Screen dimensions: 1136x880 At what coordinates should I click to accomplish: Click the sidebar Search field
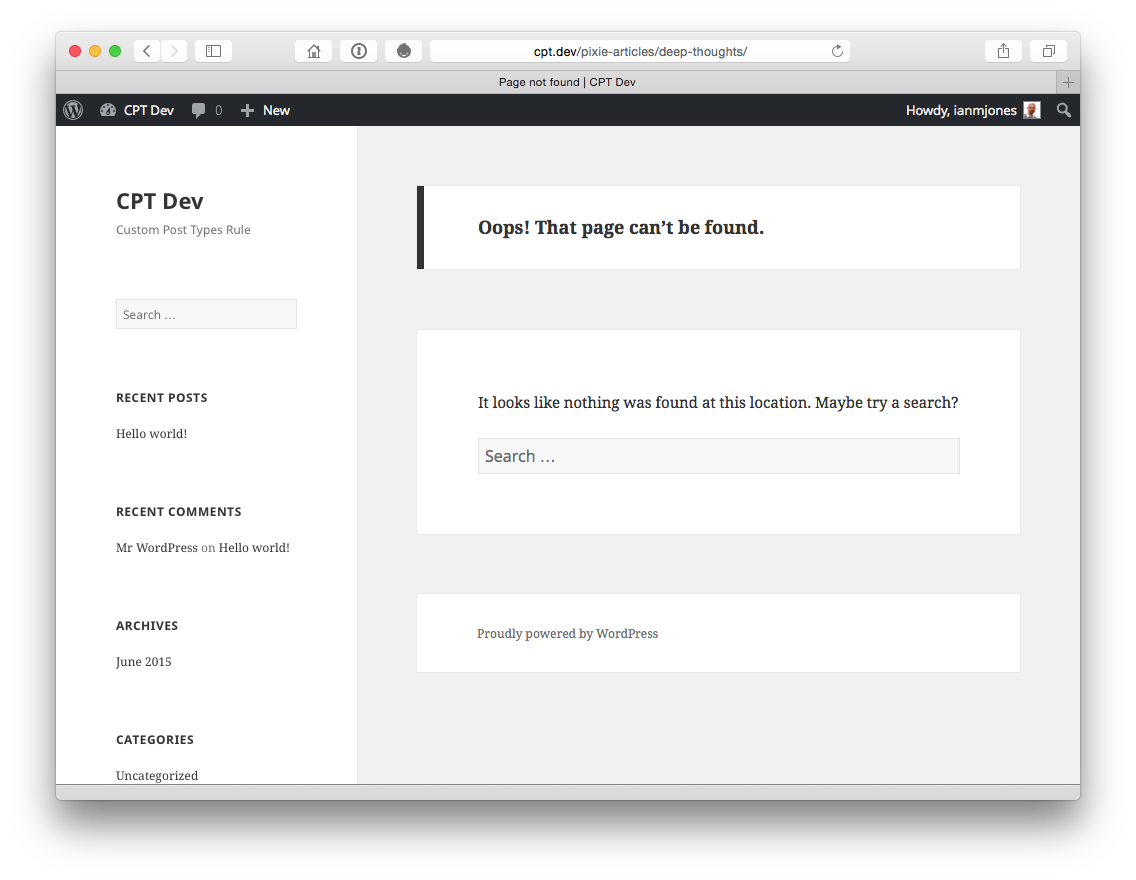(x=206, y=314)
